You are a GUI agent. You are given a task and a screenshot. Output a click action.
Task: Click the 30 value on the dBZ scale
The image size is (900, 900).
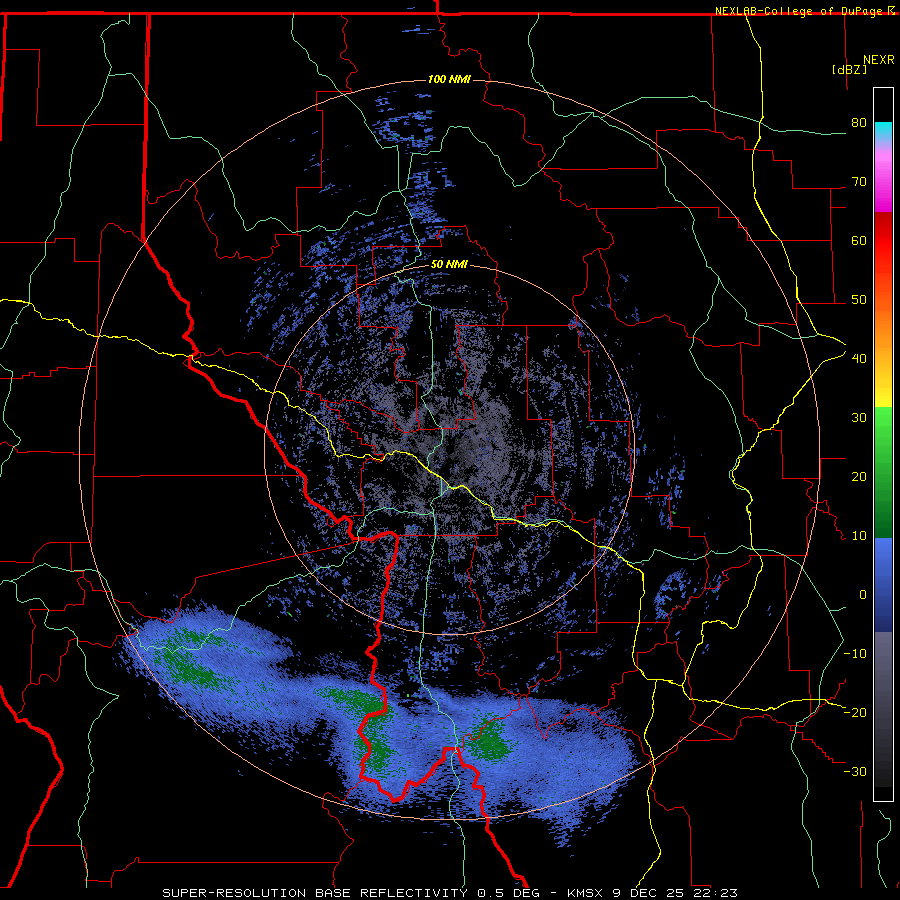(859, 417)
